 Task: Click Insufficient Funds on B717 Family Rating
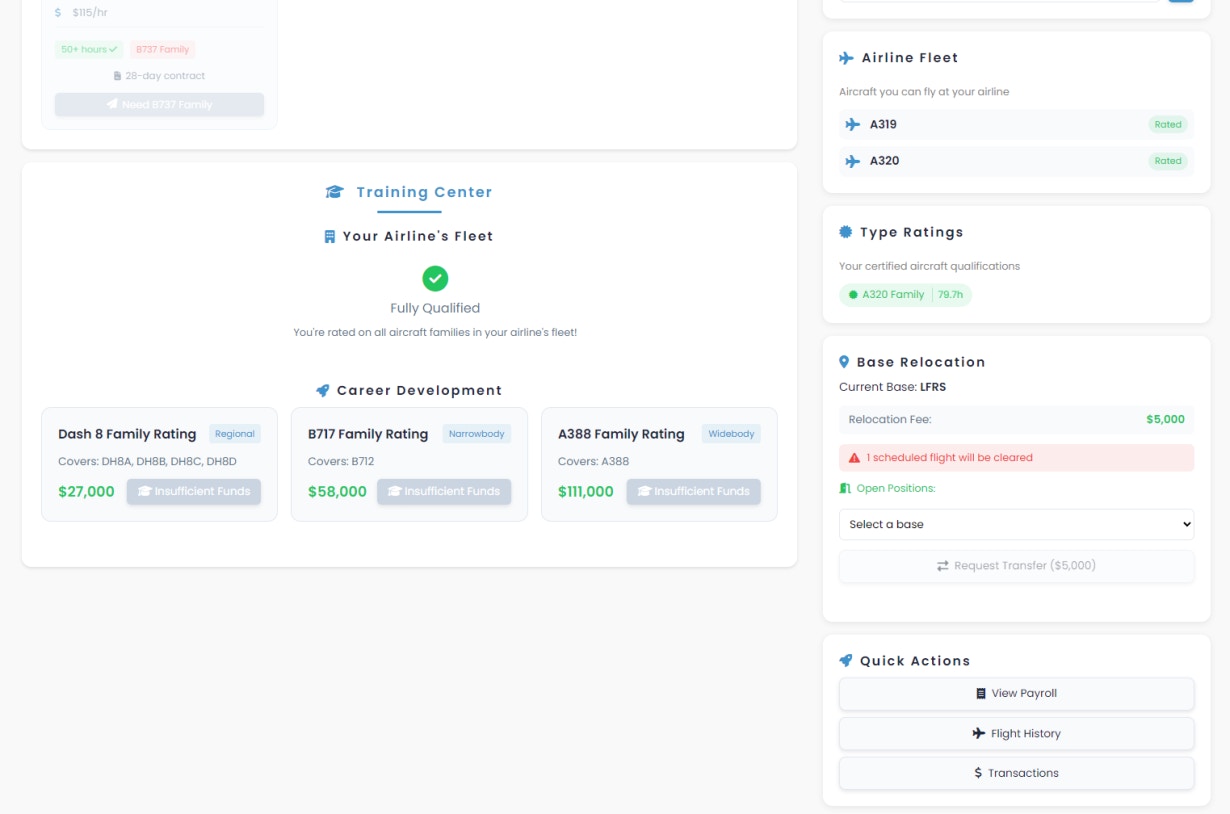click(443, 491)
